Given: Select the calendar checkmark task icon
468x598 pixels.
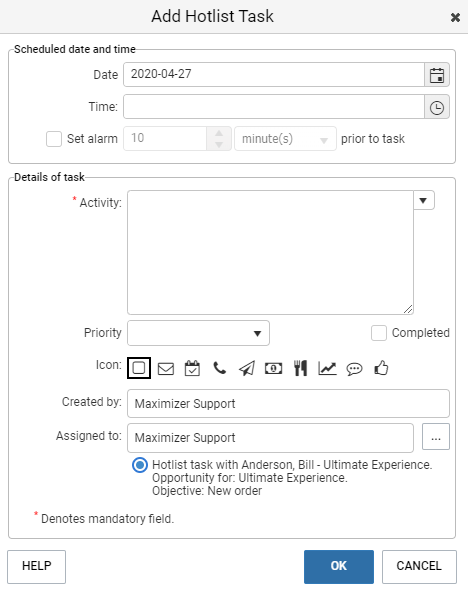Looking at the screenshot, I should [x=192, y=368].
